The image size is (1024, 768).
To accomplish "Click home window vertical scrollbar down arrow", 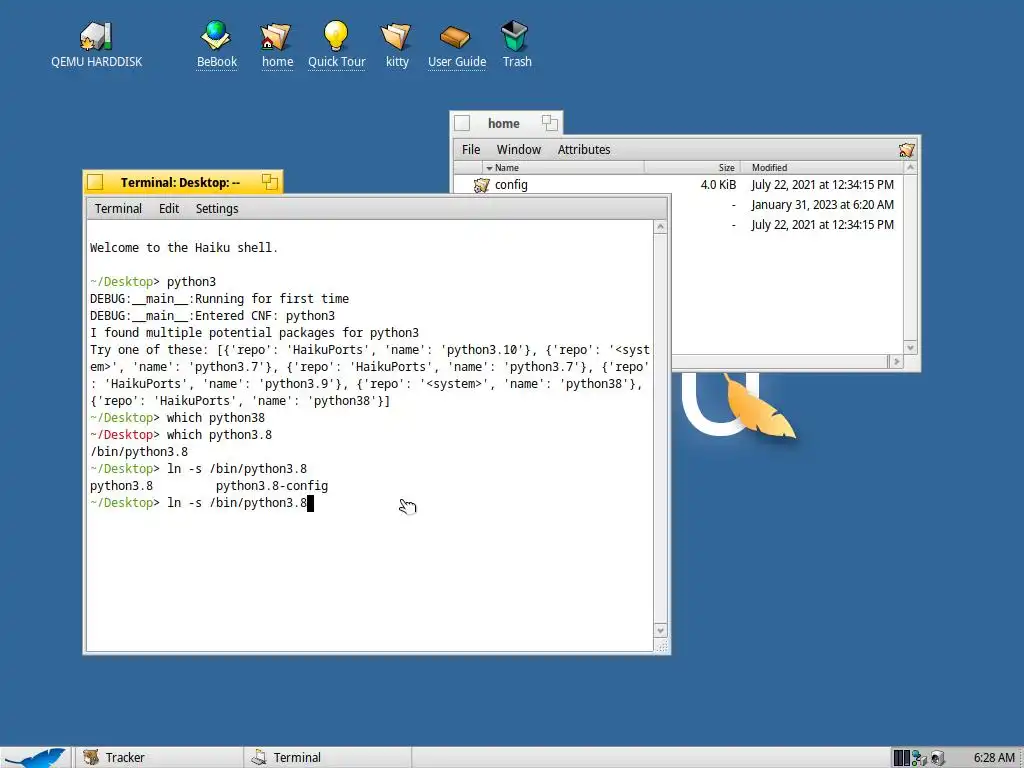I will (910, 347).
